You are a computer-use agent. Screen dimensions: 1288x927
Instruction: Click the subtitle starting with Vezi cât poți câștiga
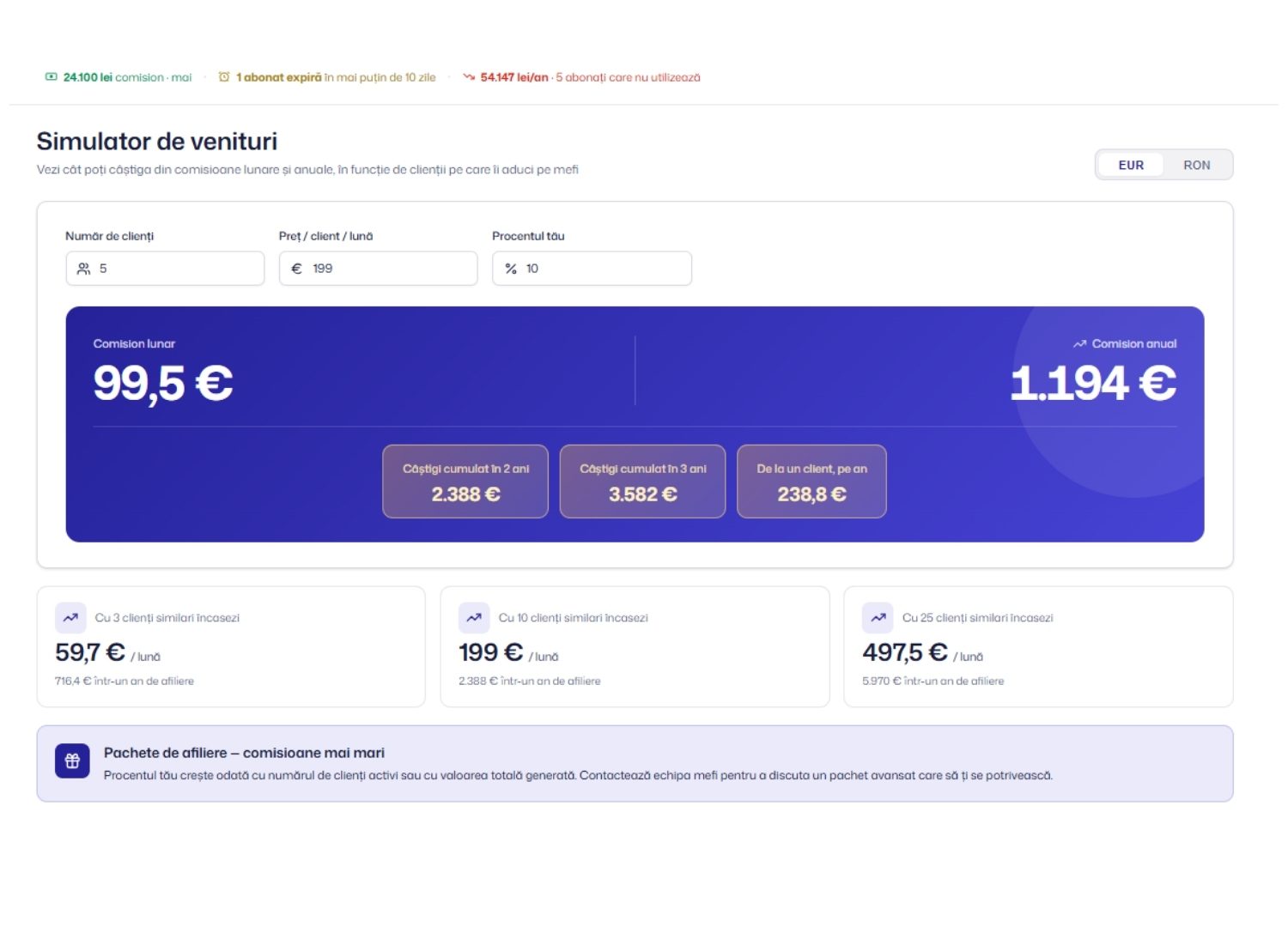tap(307, 170)
